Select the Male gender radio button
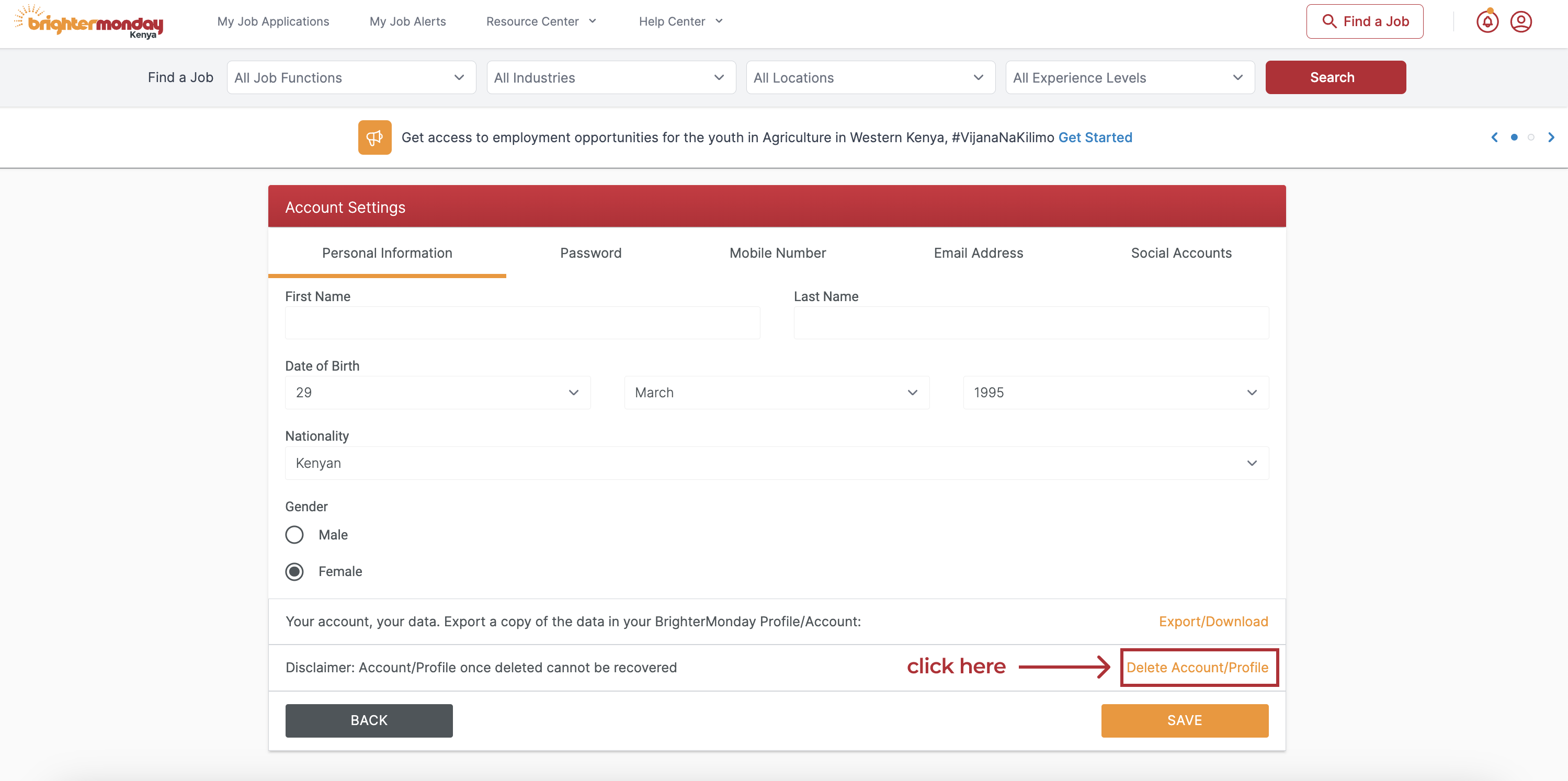 tap(294, 535)
